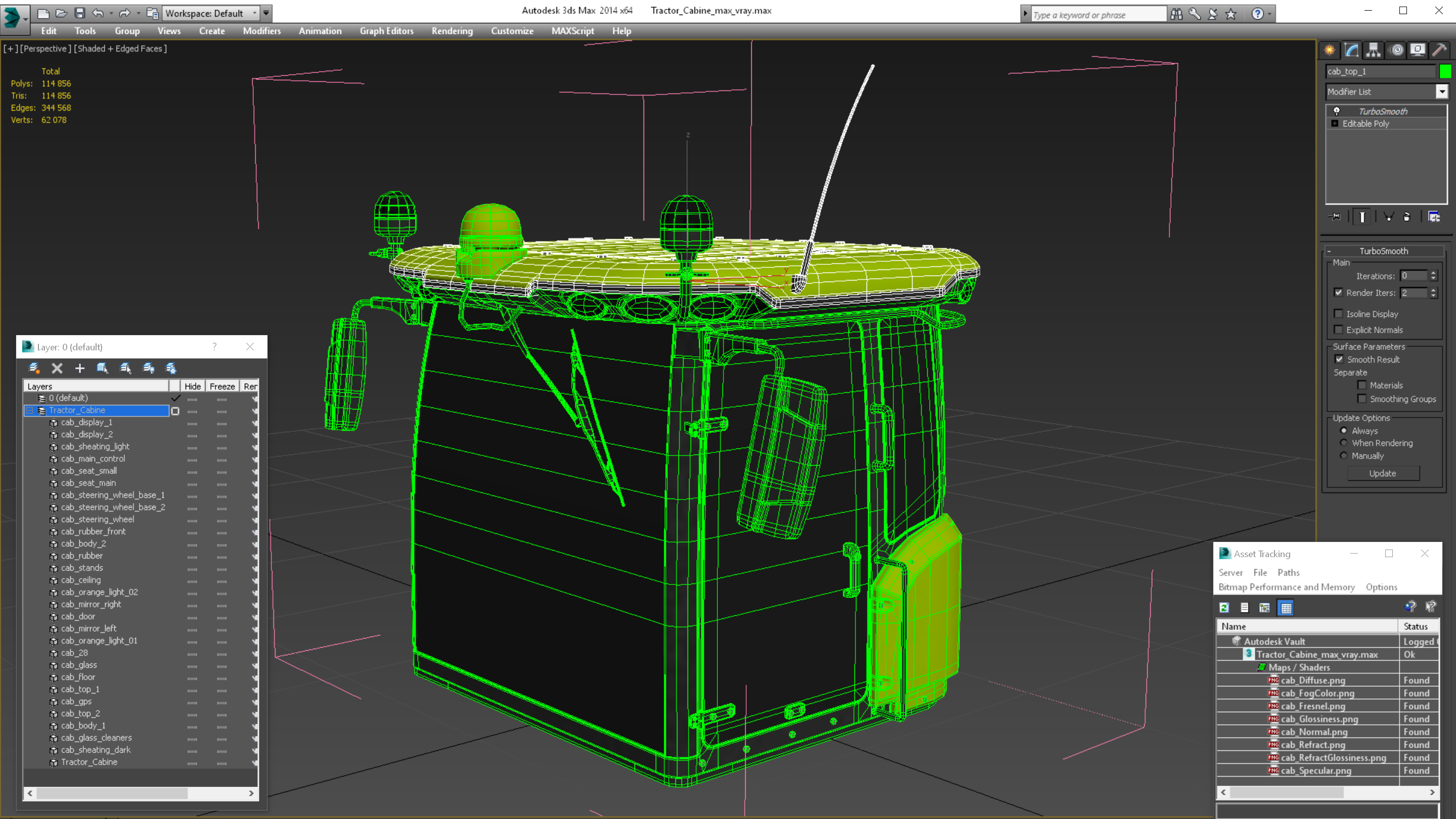Open the Paths menu in Asset Tracking
The image size is (1456, 819).
pos(1288,573)
